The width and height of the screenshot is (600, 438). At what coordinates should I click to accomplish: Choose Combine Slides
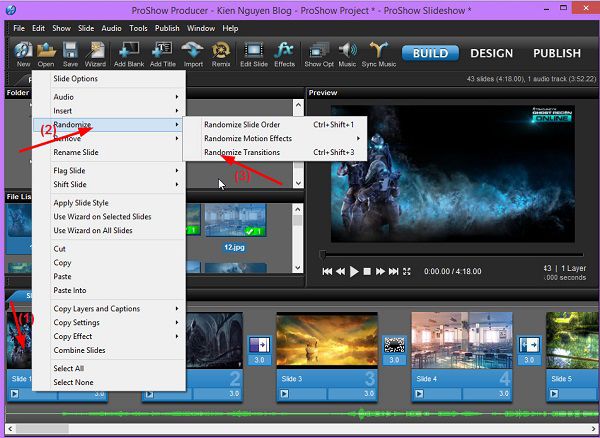109,350
